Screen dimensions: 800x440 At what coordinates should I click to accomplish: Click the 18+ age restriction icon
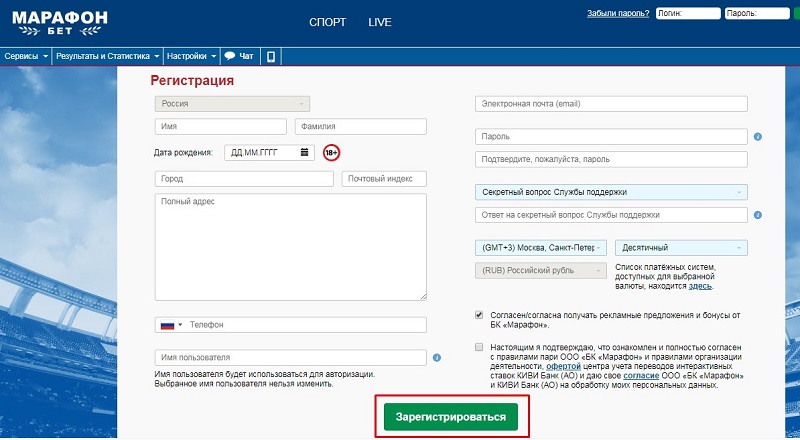click(331, 152)
